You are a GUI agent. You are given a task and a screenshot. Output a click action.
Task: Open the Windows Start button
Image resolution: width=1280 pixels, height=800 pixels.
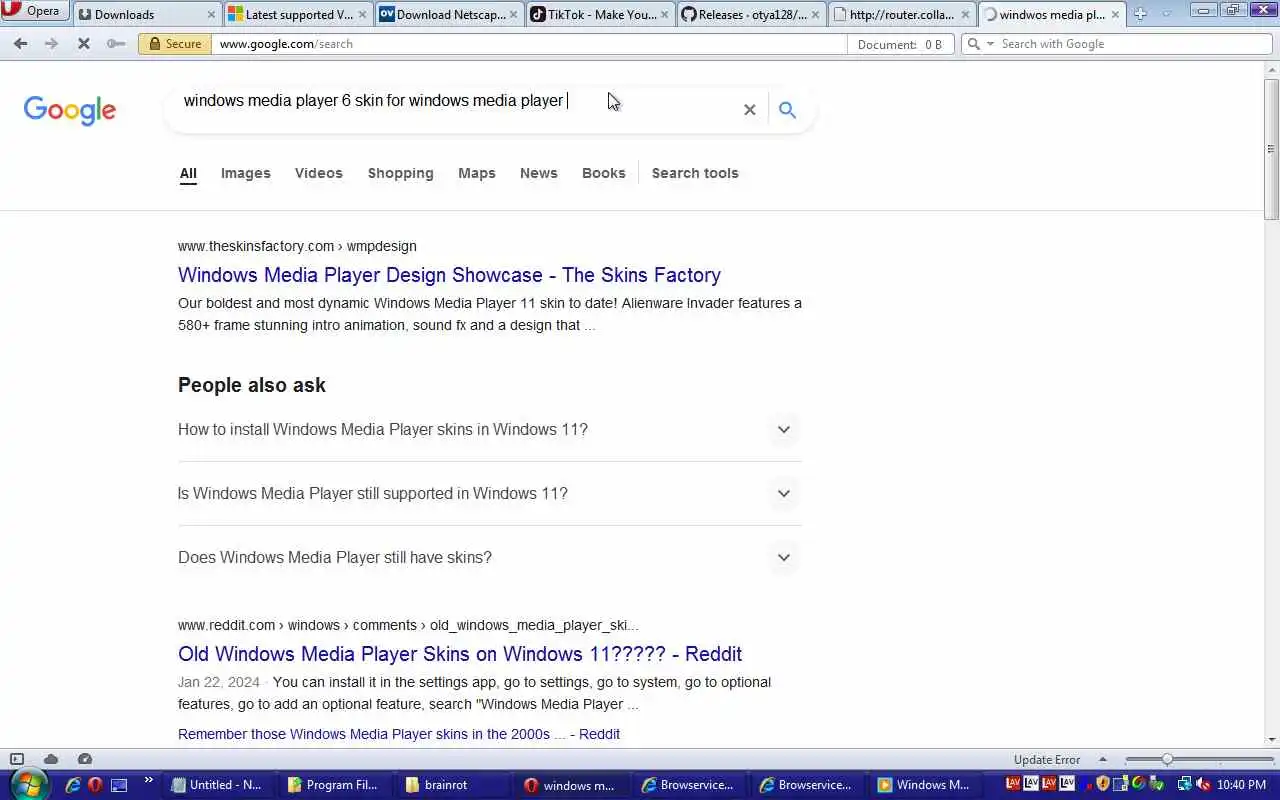point(29,785)
